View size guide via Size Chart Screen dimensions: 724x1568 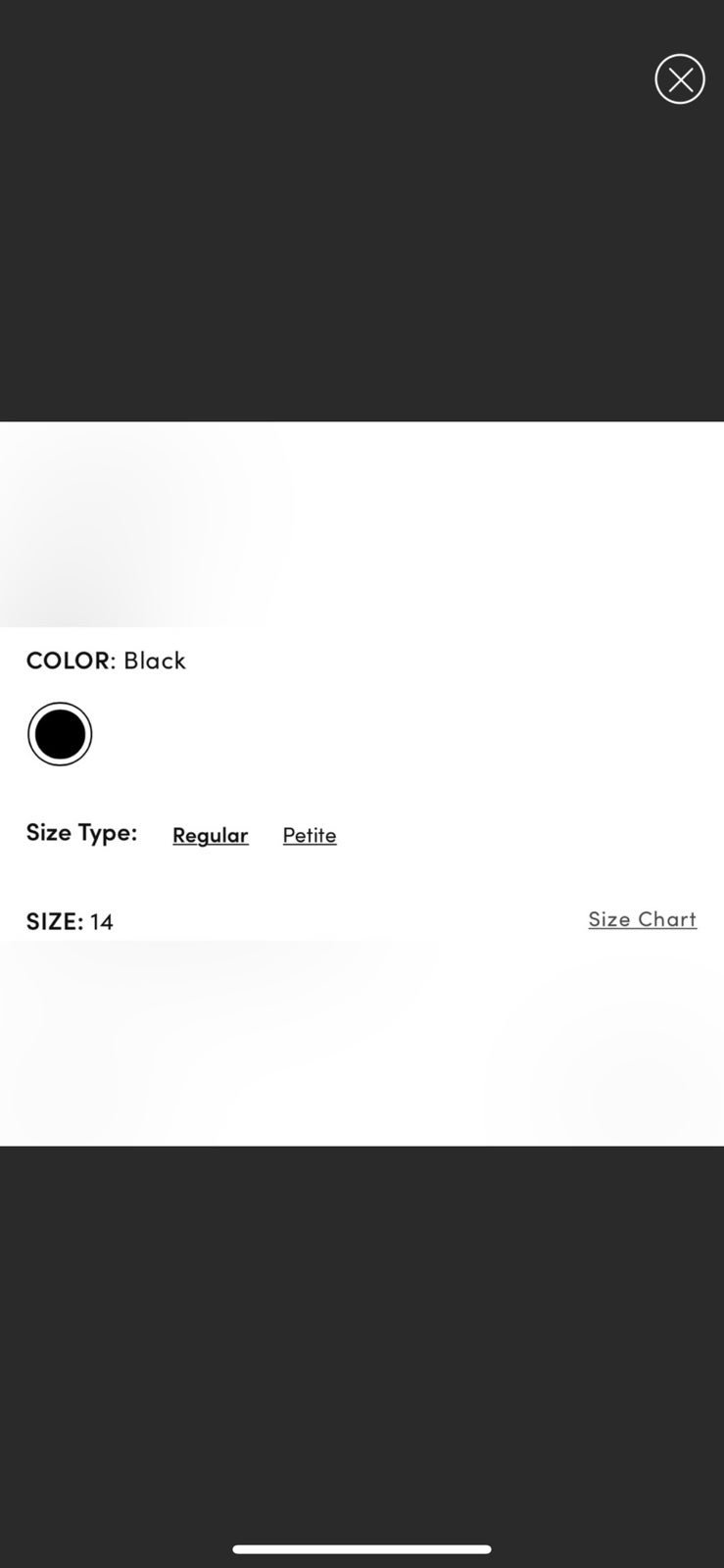pos(643,919)
